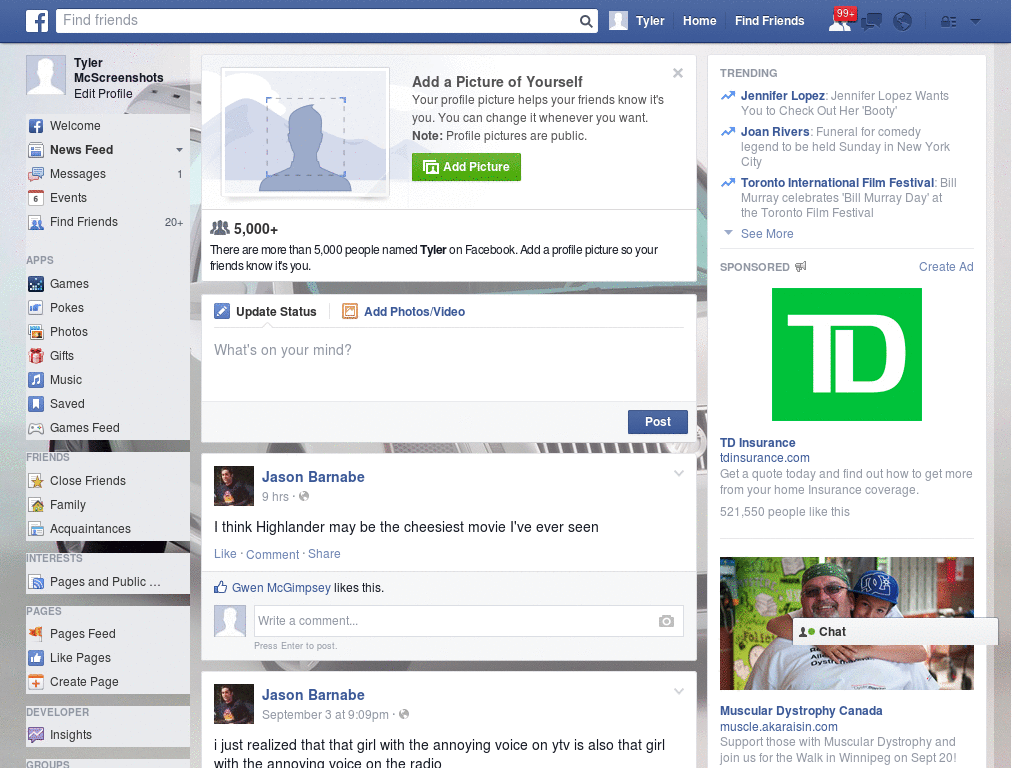Screen dimensions: 1024x768
Task: Click the Facebook logo icon
Action: pyautogui.click(x=37, y=21)
